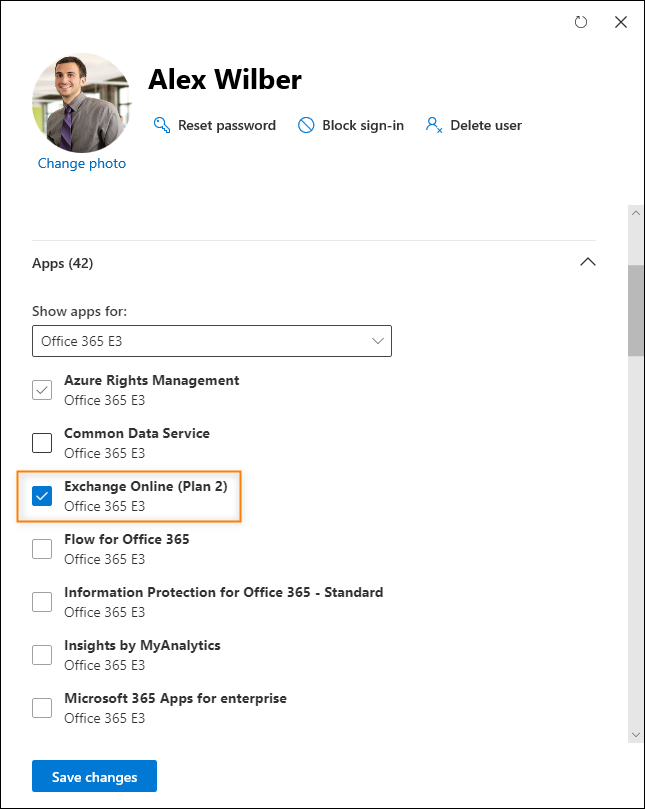Enable Information Protection for Office 365 - Standard
The width and height of the screenshot is (645, 809).
42,602
